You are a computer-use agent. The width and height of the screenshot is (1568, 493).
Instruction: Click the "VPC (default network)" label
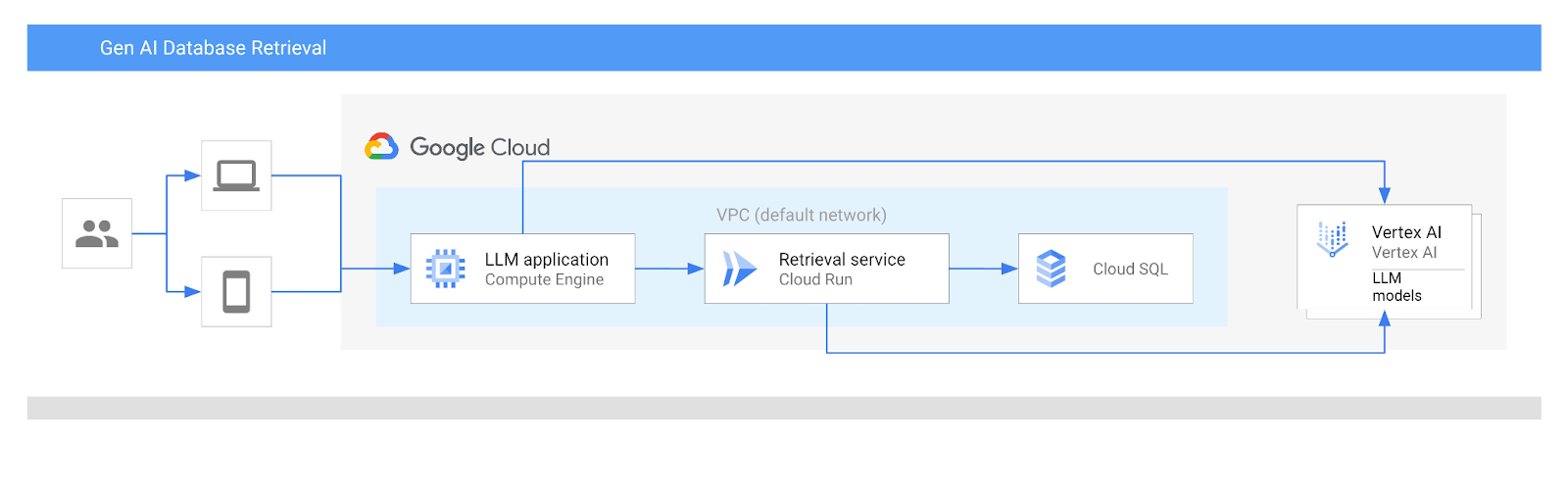[801, 216]
